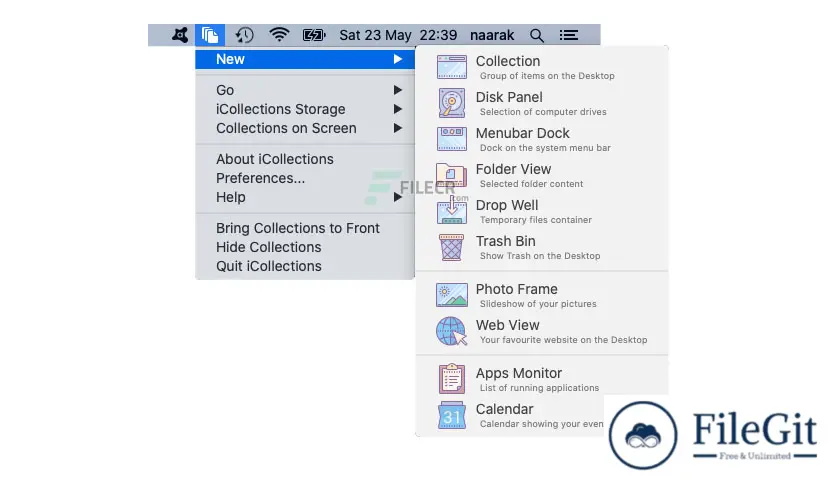The image size is (836, 484).
Task: Open Spotlight search magnifier icon
Action: coord(537,36)
